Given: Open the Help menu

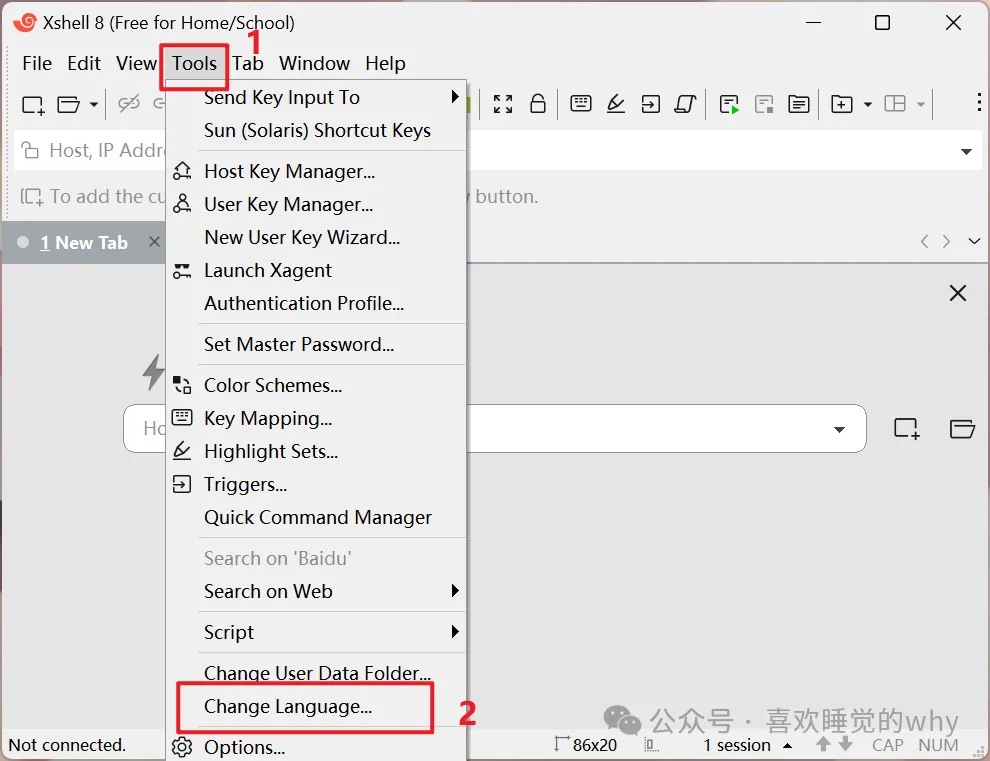Looking at the screenshot, I should point(385,63).
